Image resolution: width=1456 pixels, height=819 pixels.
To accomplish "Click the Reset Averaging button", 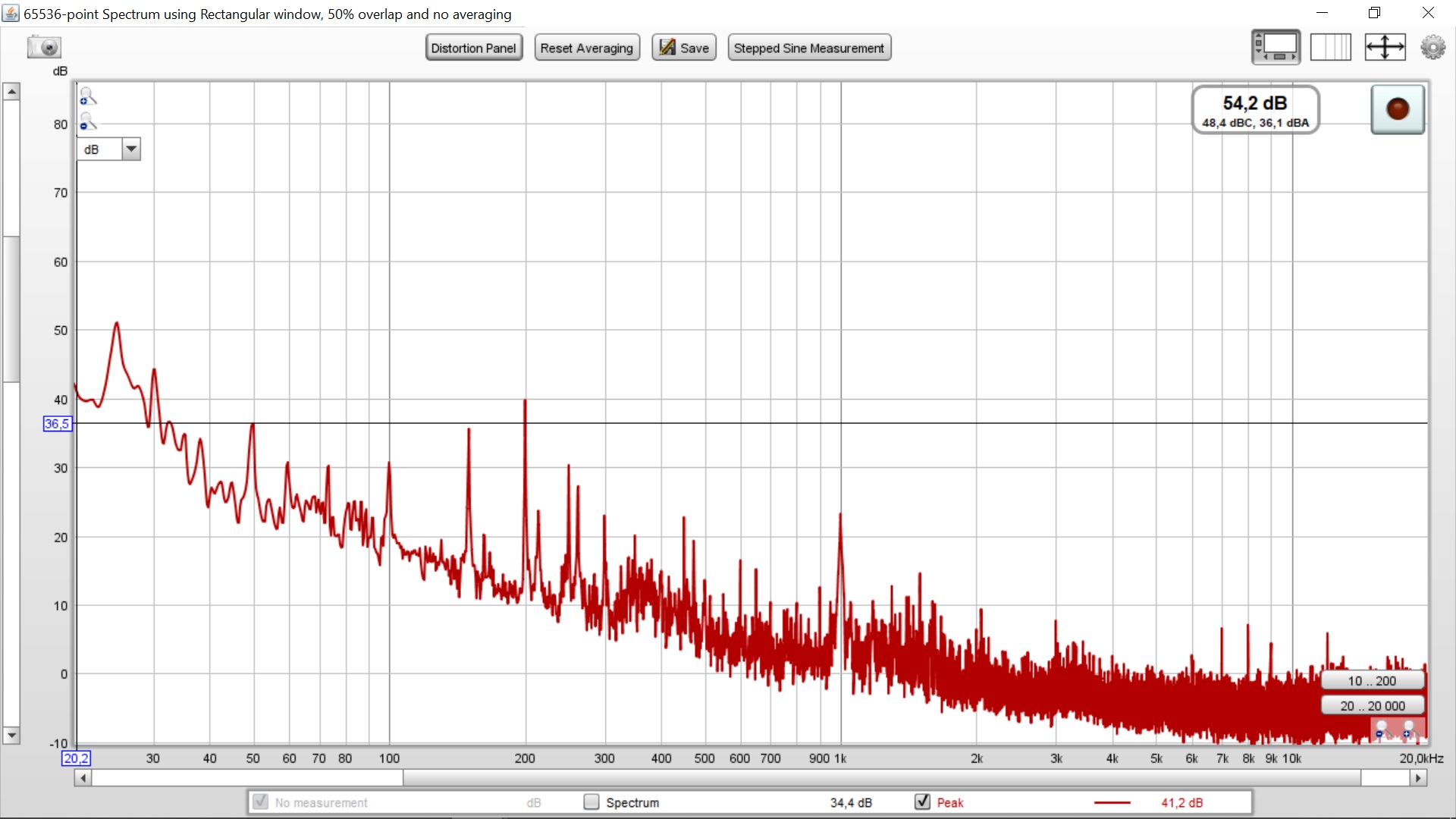I will point(586,48).
